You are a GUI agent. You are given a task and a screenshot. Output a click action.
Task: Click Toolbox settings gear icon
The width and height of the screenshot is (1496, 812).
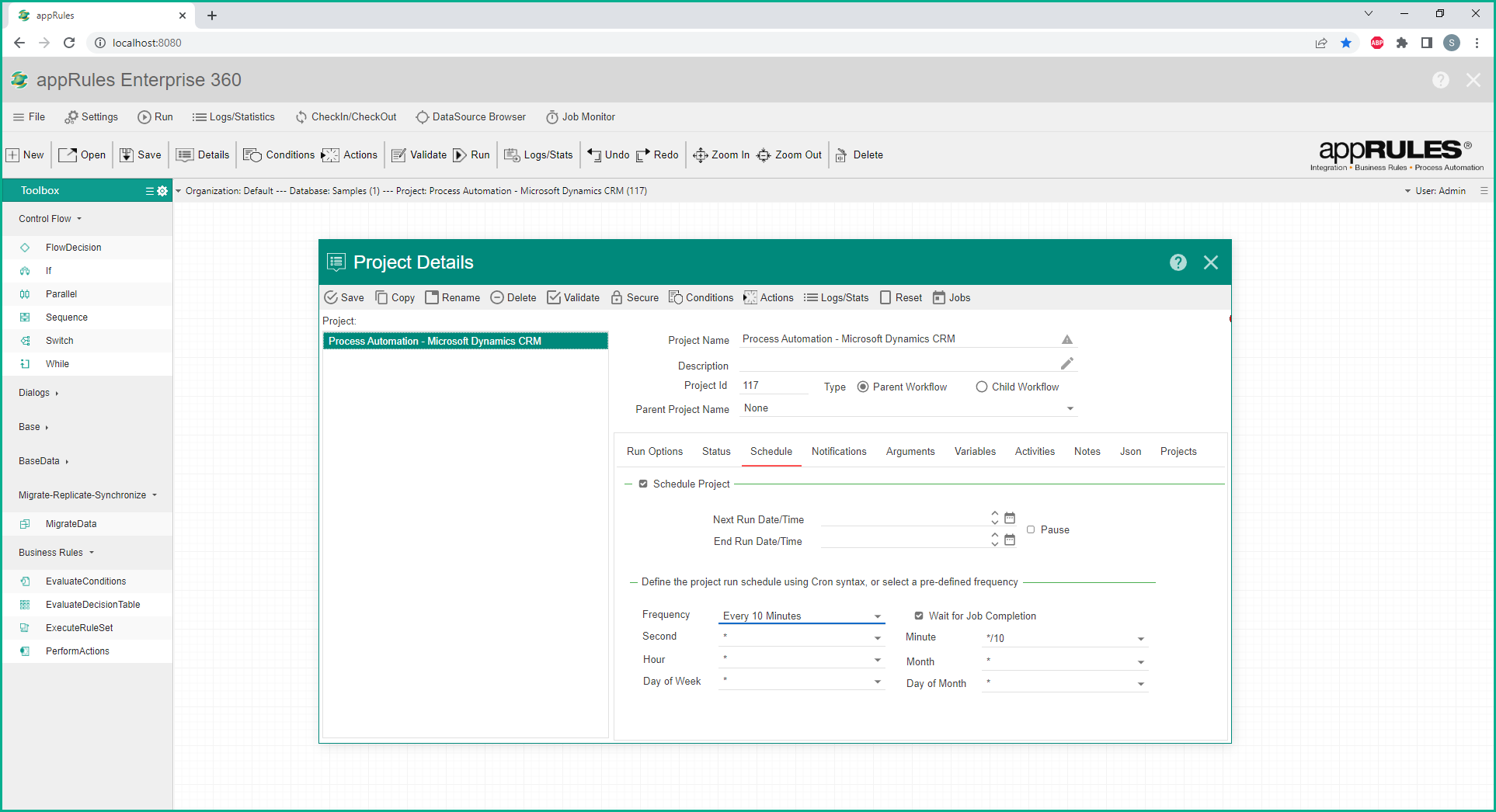(162, 191)
